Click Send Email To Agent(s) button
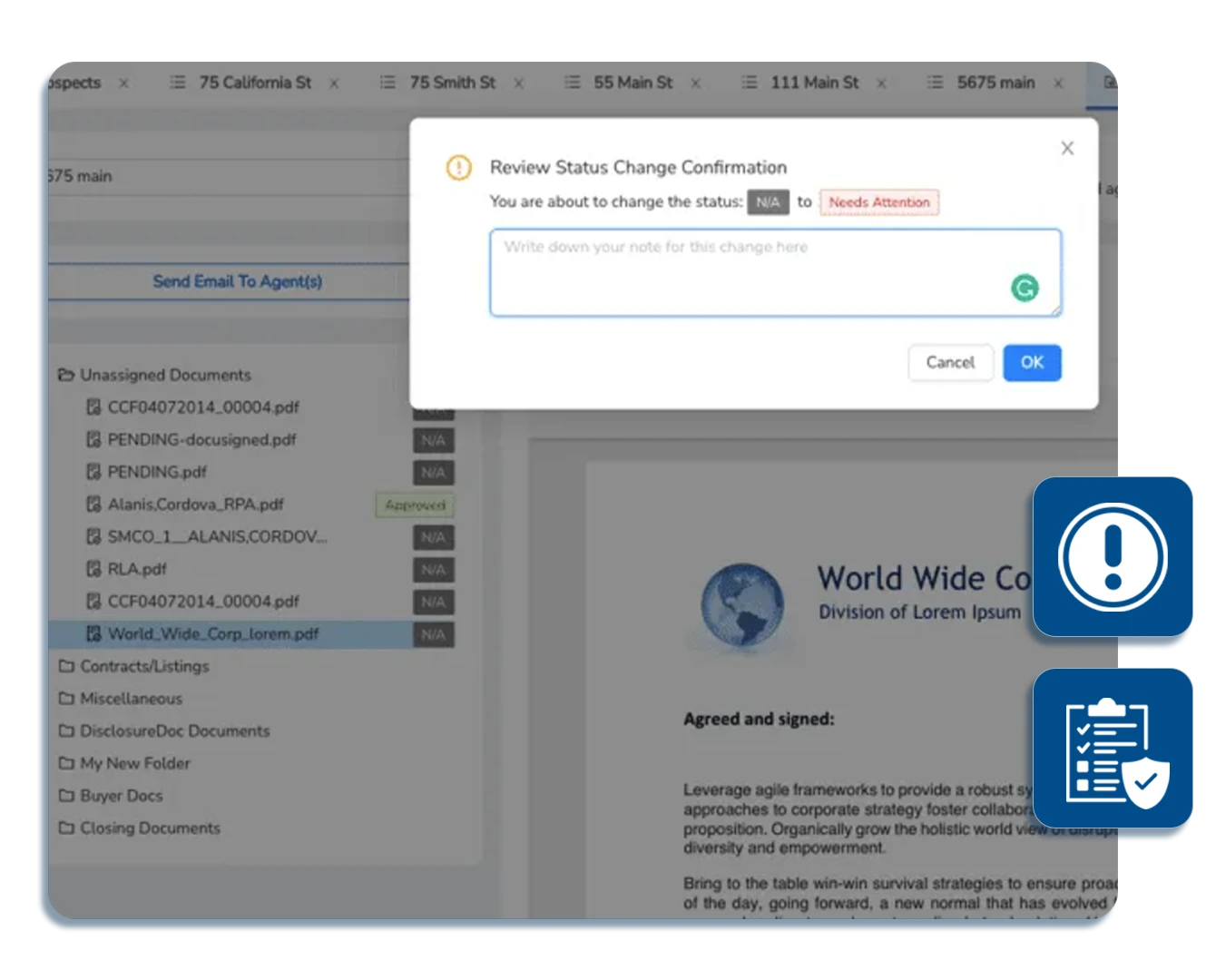The image size is (1216, 980). (237, 281)
